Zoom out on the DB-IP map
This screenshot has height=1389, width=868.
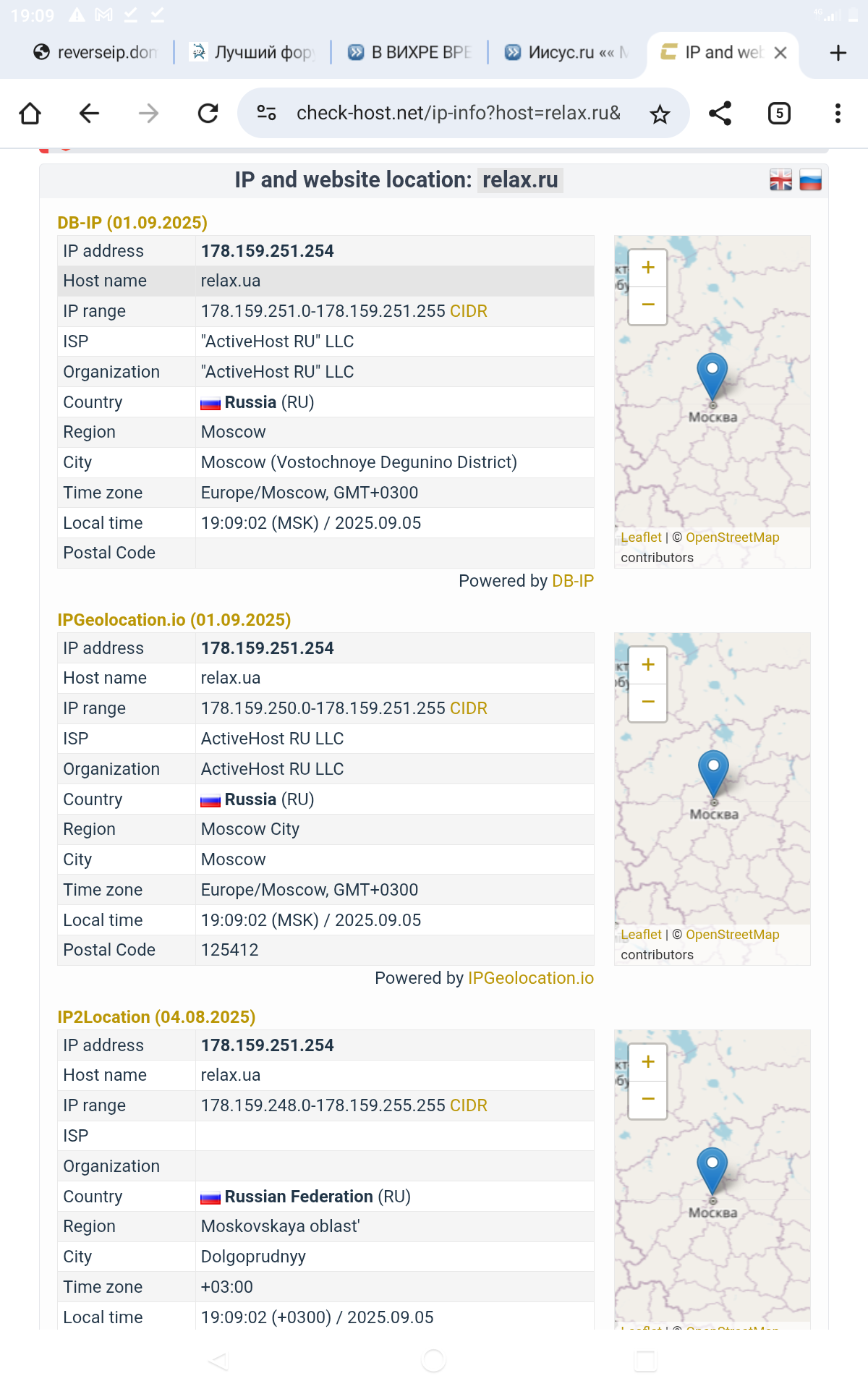point(648,305)
